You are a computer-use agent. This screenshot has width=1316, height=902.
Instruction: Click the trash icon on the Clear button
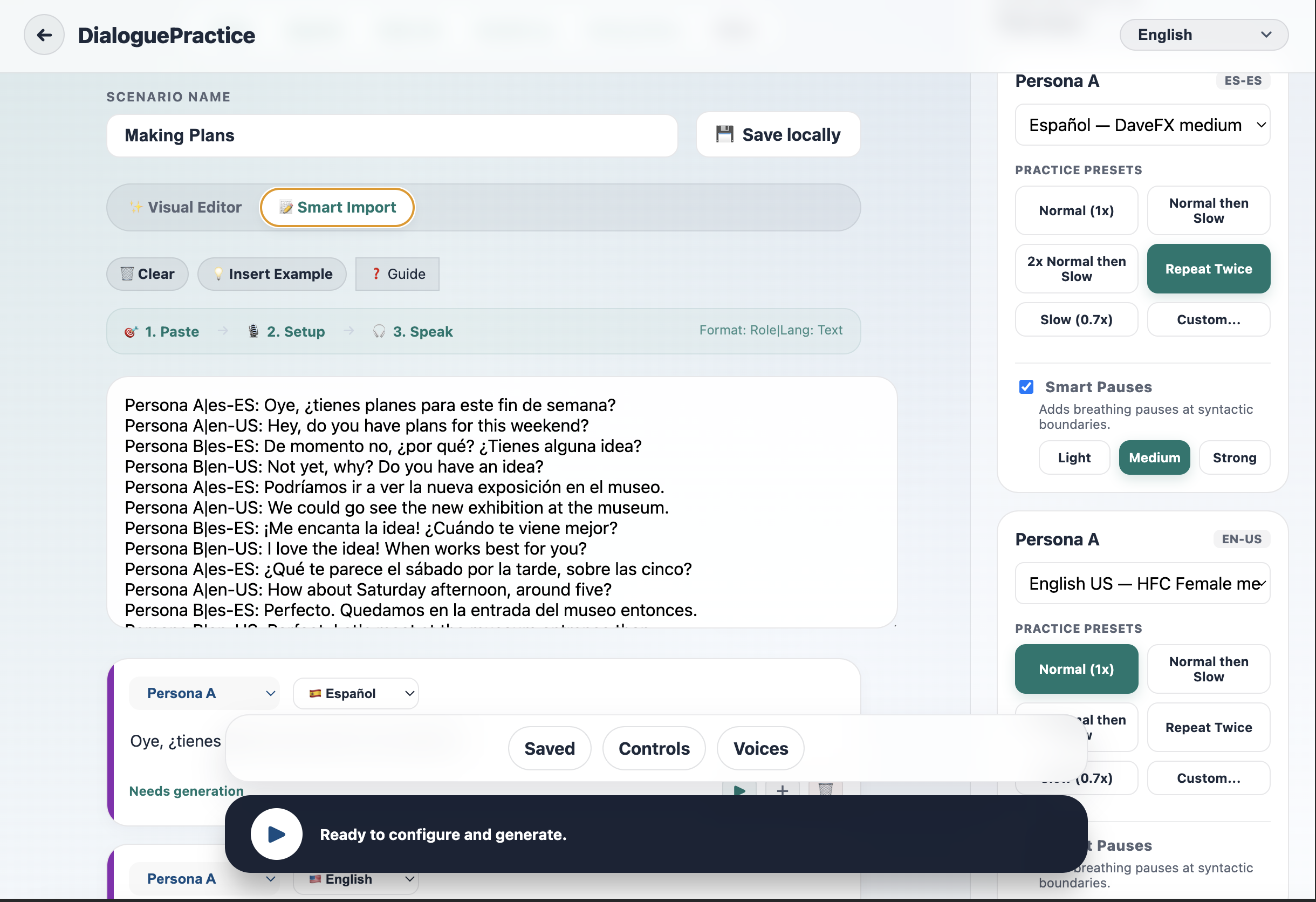tap(127, 274)
